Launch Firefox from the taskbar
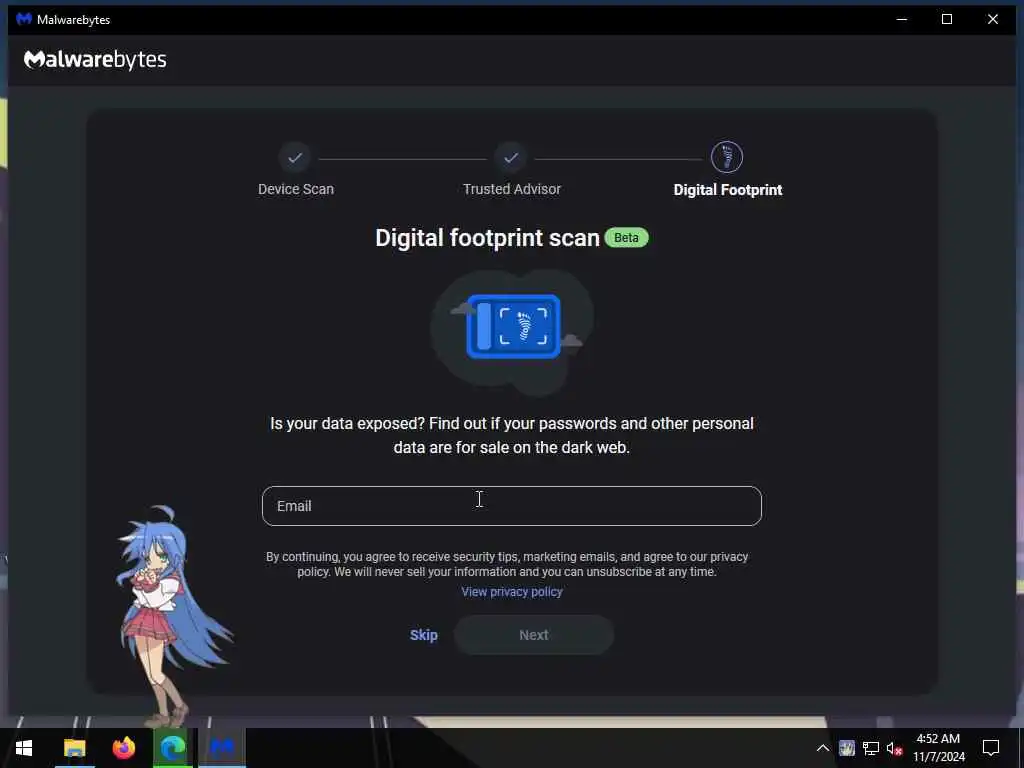Image resolution: width=1024 pixels, height=768 pixels. [x=123, y=748]
